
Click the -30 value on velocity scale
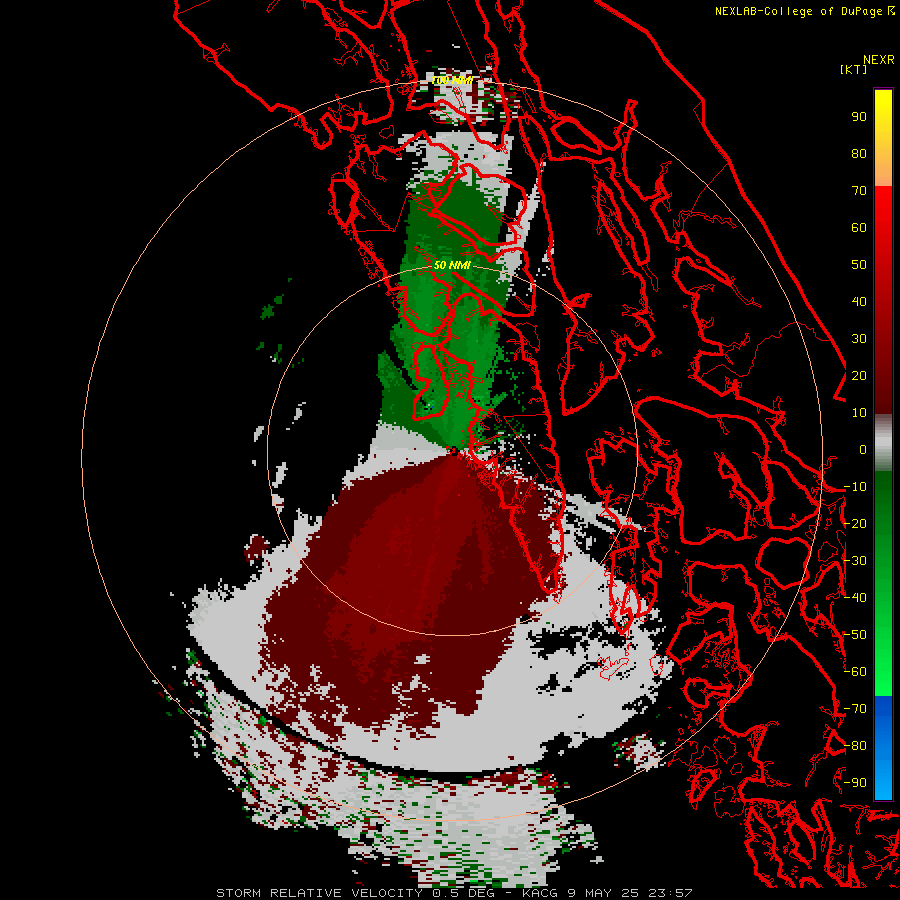(x=855, y=561)
